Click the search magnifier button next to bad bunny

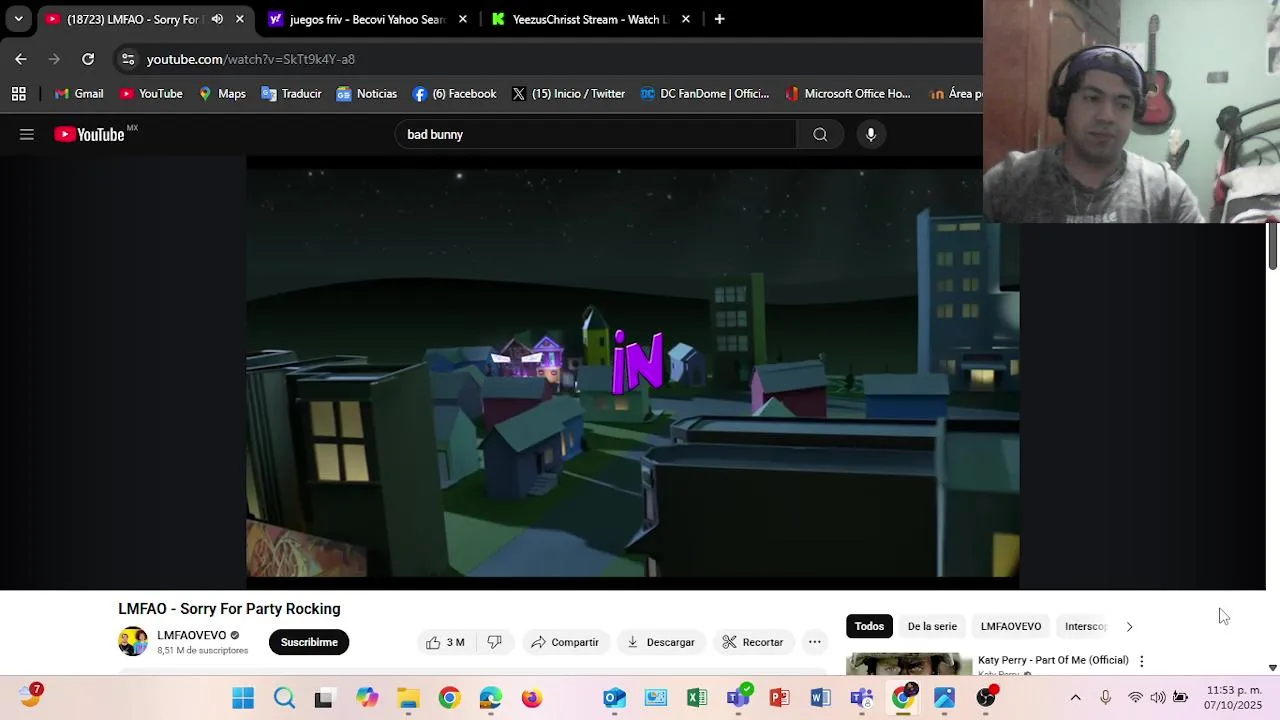(x=820, y=134)
